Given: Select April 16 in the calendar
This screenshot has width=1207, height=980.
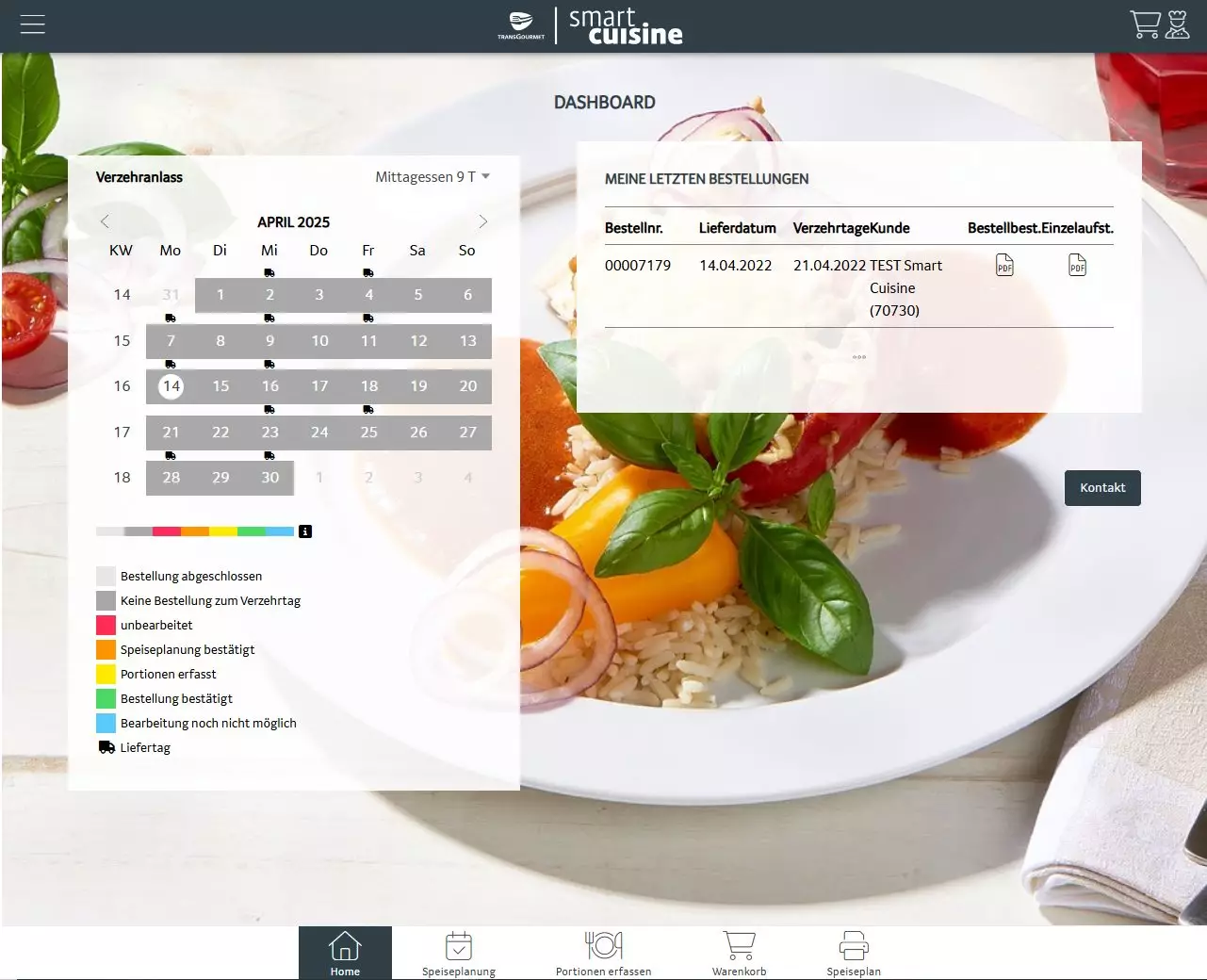Looking at the screenshot, I should 270,386.
